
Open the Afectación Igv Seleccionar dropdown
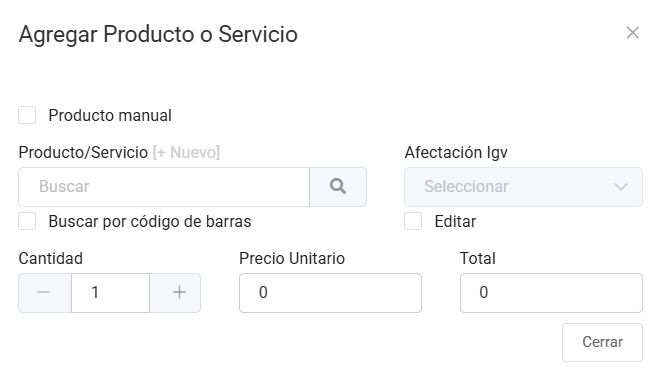523,187
